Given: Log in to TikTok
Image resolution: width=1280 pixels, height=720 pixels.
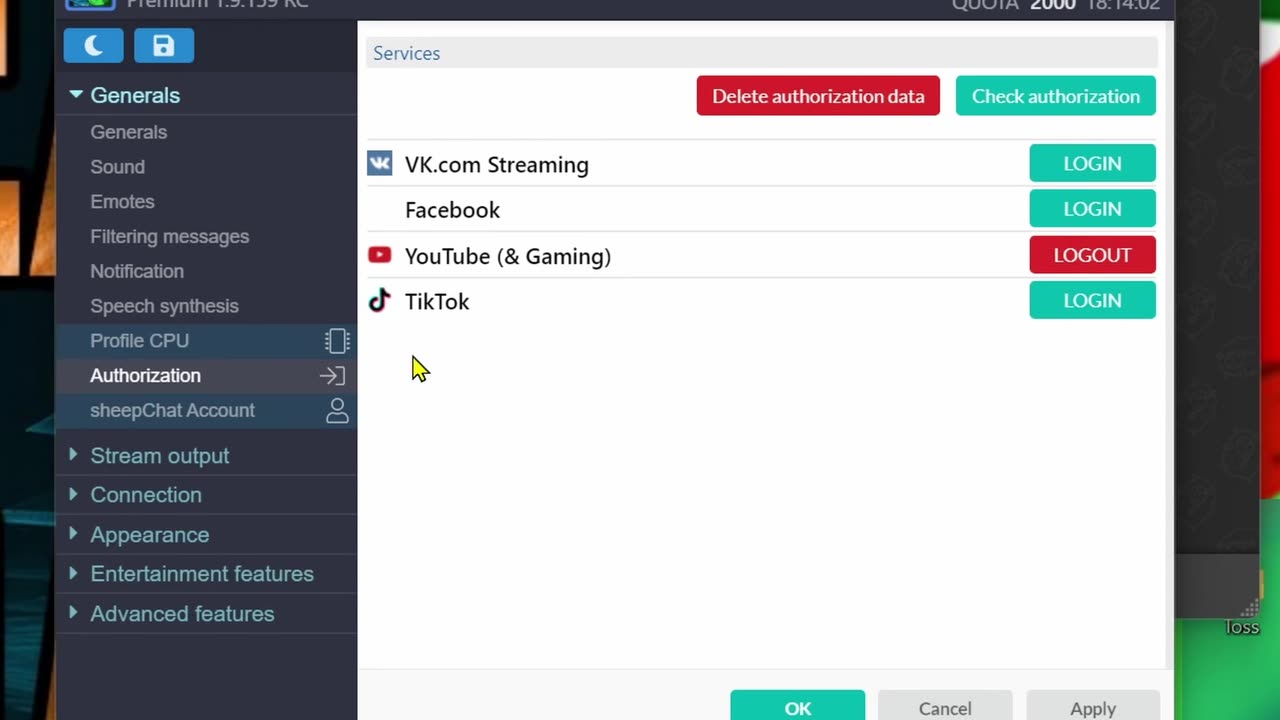Looking at the screenshot, I should click(1092, 300).
